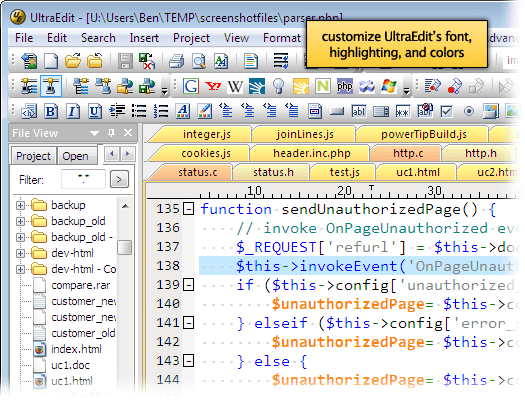Screen dimensions: 525x400
Task: Switch to the joinLines.js tab
Action: tap(305, 135)
